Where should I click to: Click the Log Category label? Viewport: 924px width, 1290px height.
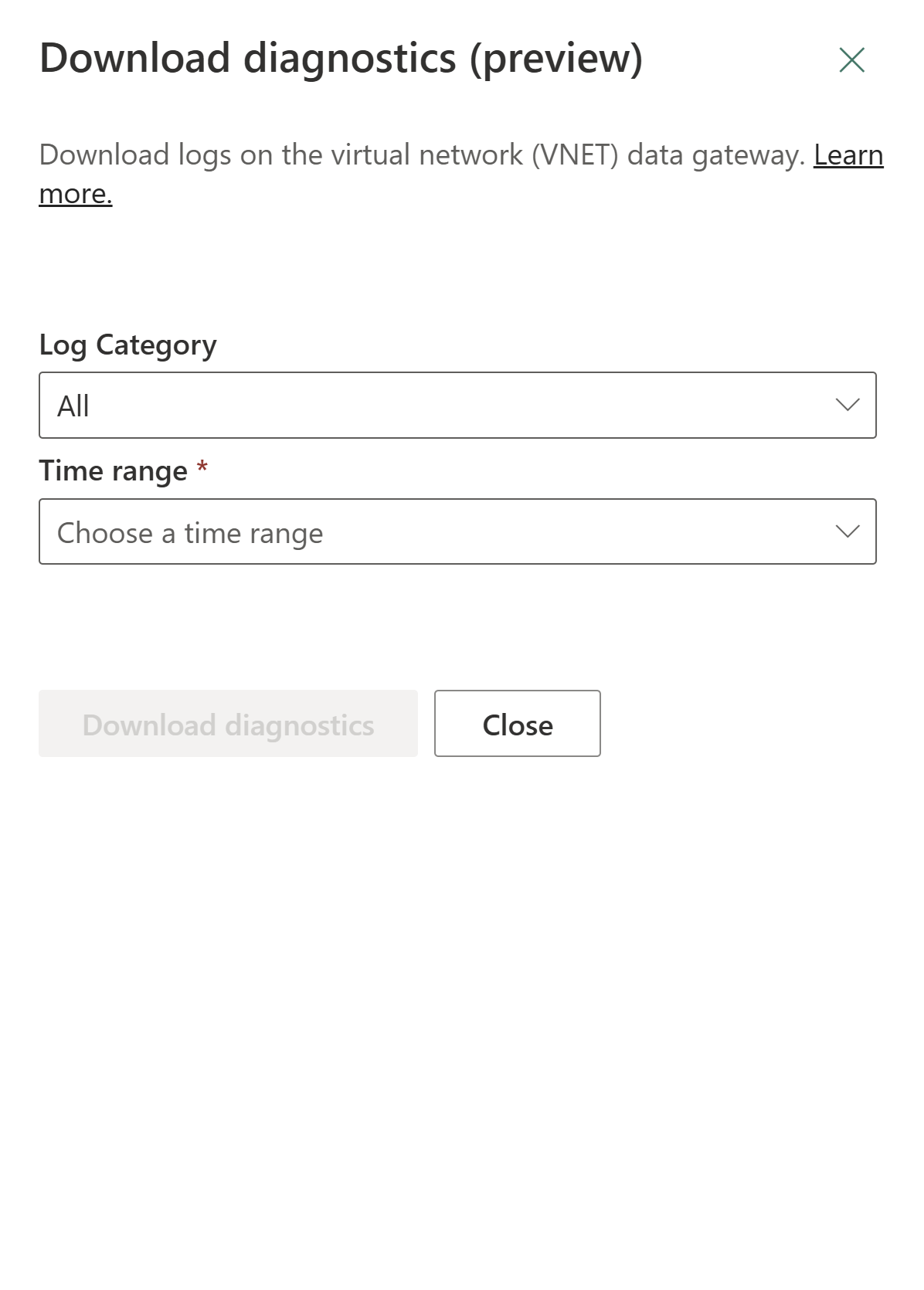coord(128,345)
